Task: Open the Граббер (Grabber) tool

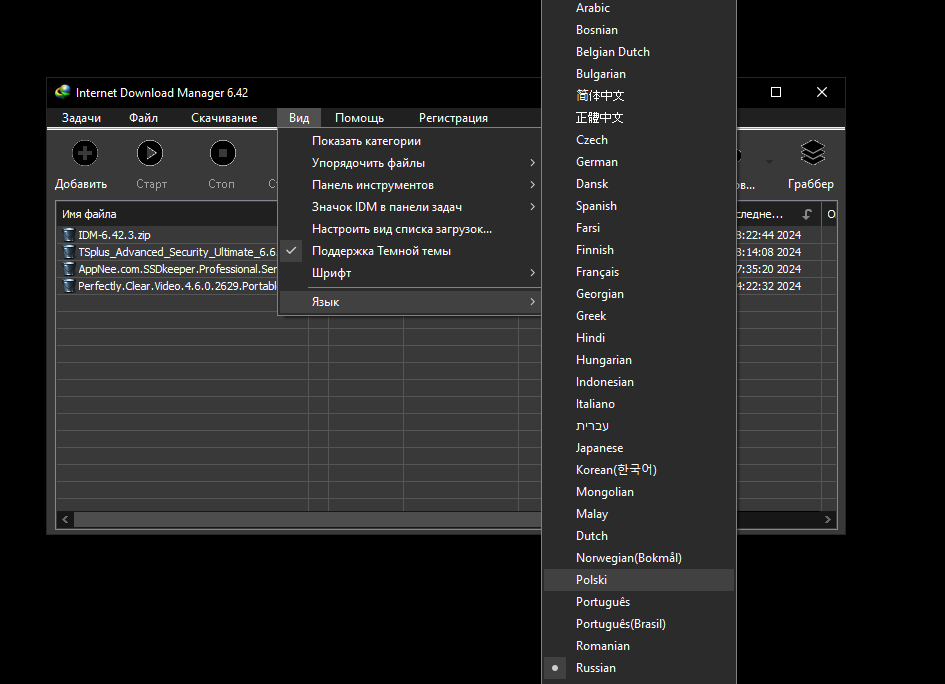Action: [812, 153]
